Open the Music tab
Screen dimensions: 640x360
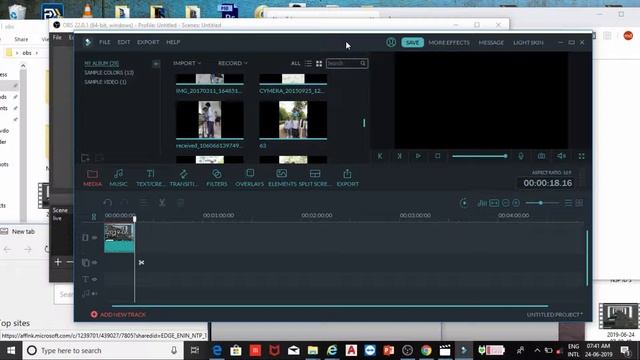(x=118, y=178)
